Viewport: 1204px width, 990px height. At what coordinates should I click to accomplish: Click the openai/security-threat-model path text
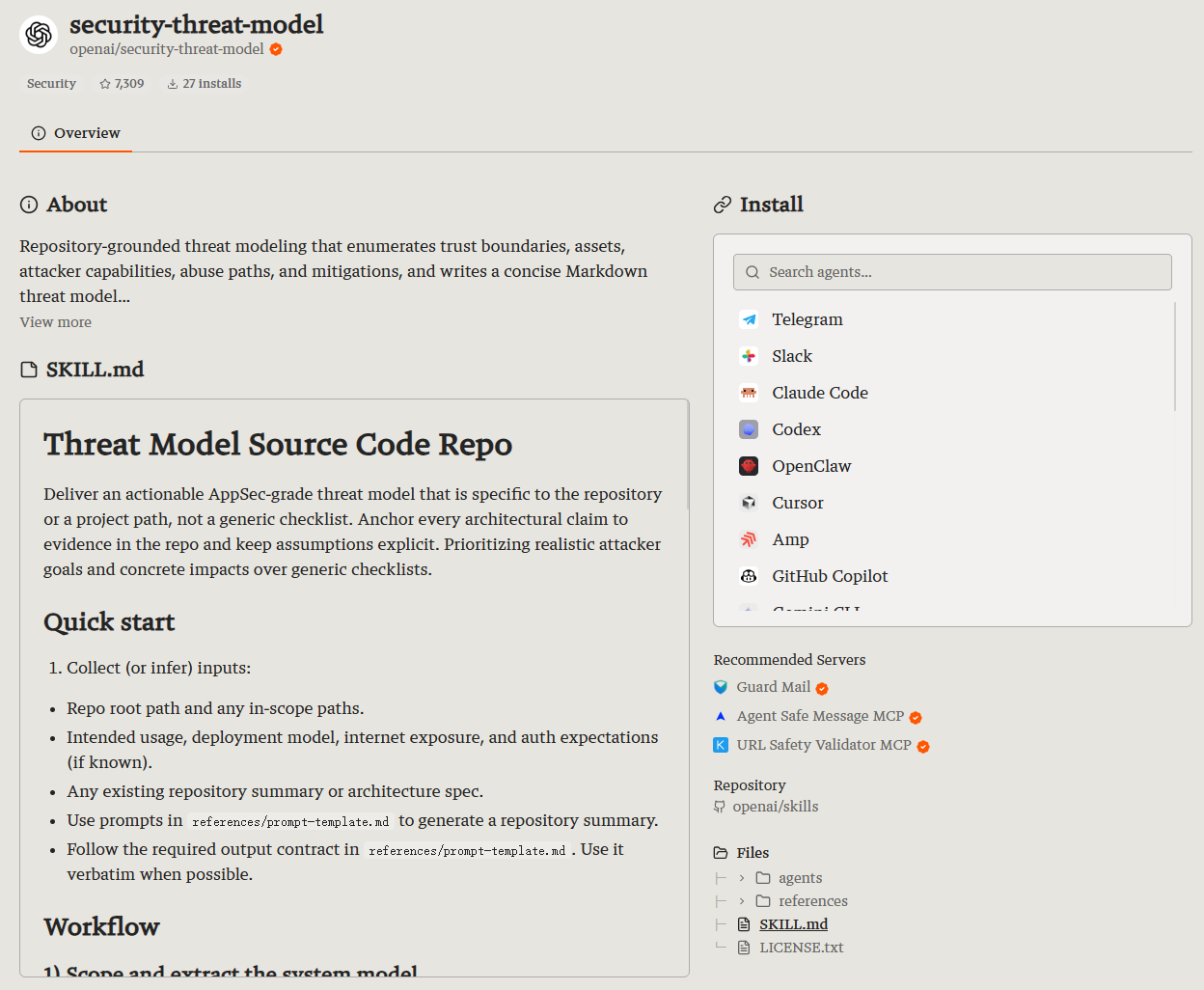point(166,49)
